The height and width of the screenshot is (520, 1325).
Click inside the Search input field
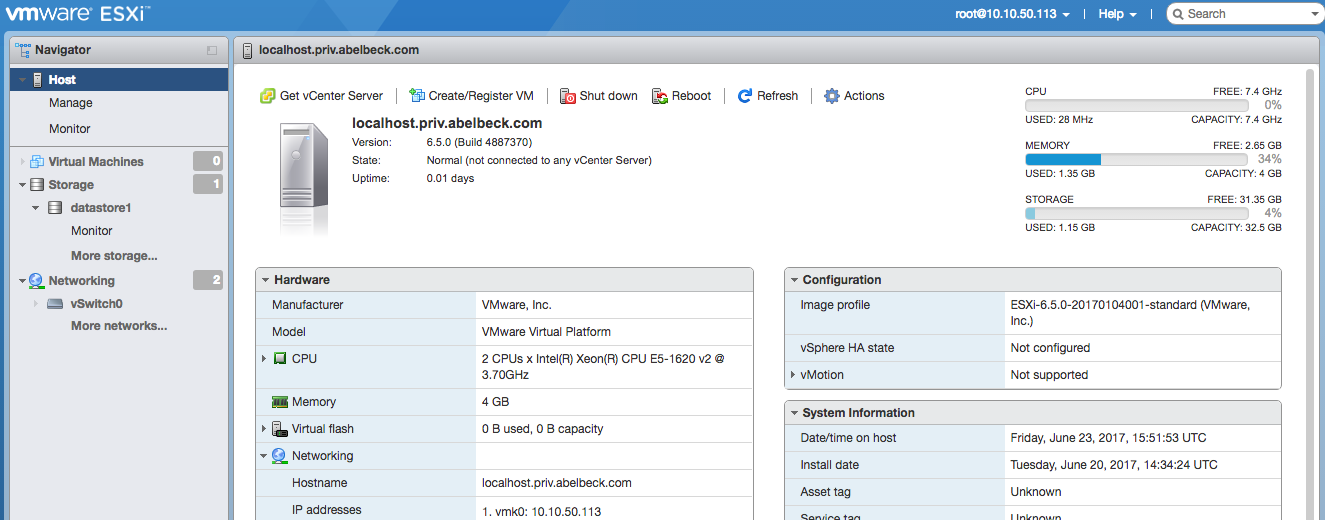[1245, 14]
